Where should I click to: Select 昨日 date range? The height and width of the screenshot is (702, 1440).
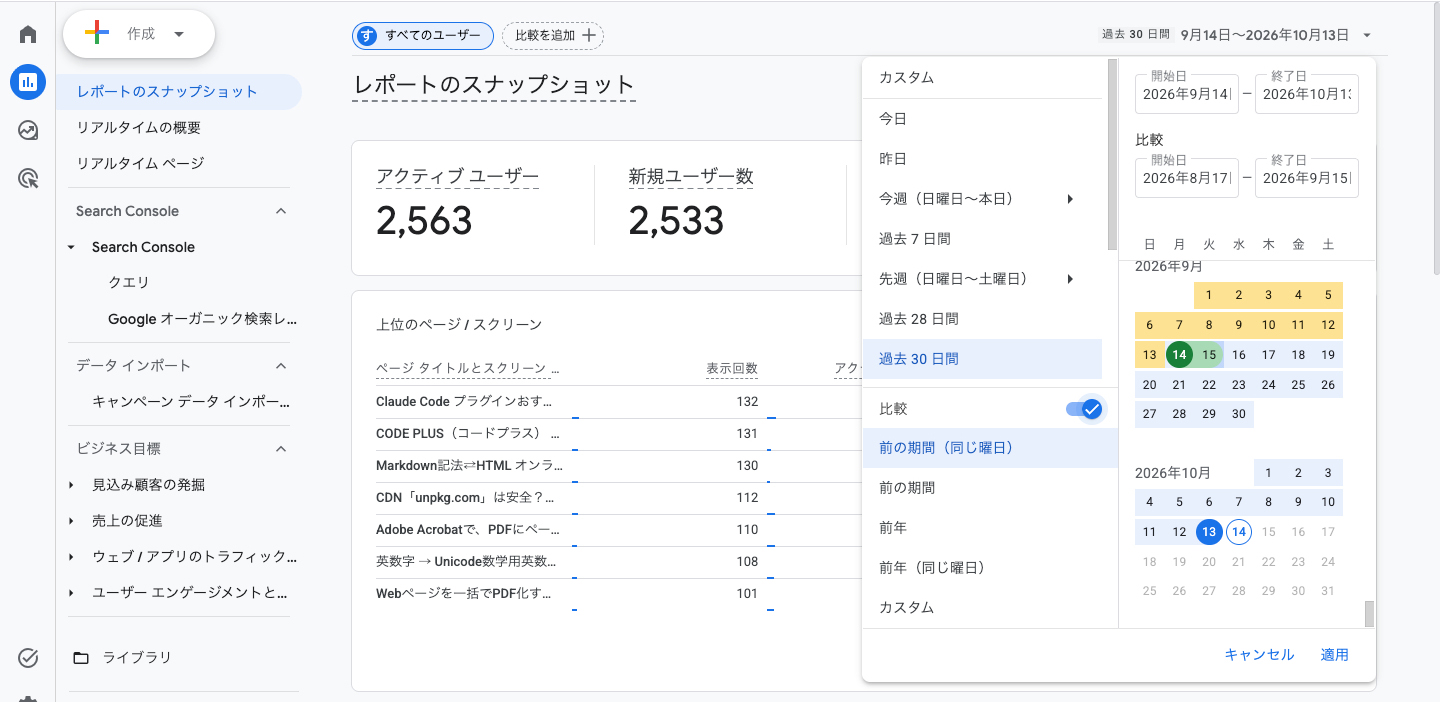pos(982,158)
